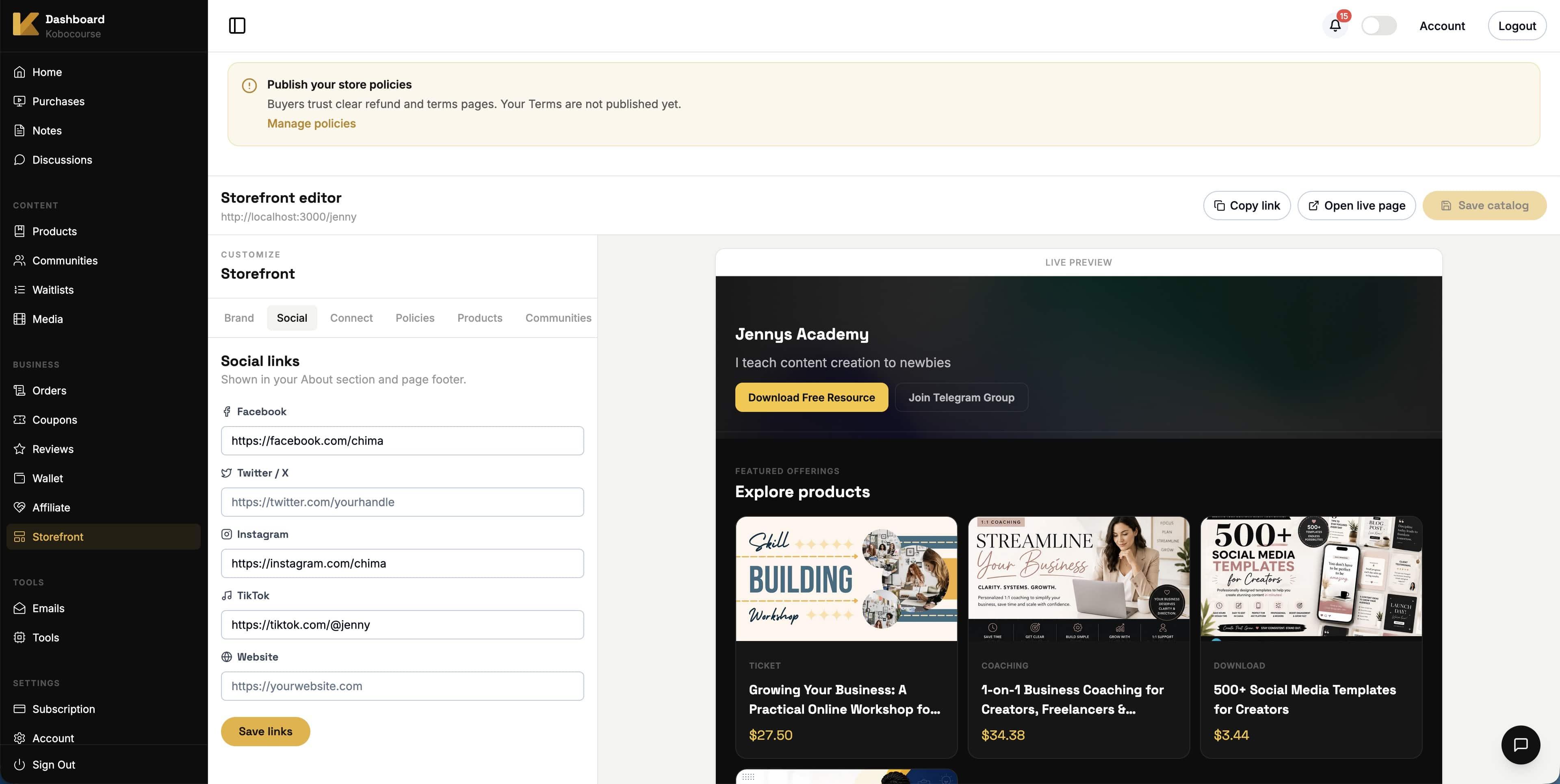The width and height of the screenshot is (1560, 784).
Task: Click the Emails envelope icon
Action: (19, 608)
